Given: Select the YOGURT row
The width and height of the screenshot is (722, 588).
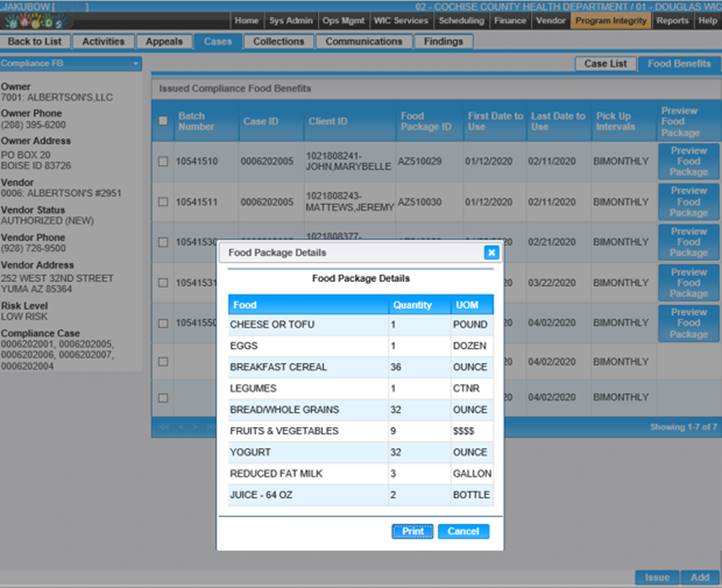Looking at the screenshot, I should tap(361, 452).
